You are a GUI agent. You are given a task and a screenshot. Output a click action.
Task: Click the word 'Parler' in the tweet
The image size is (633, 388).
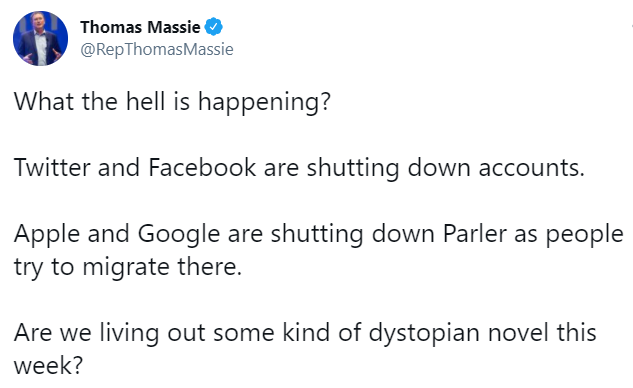click(x=475, y=233)
